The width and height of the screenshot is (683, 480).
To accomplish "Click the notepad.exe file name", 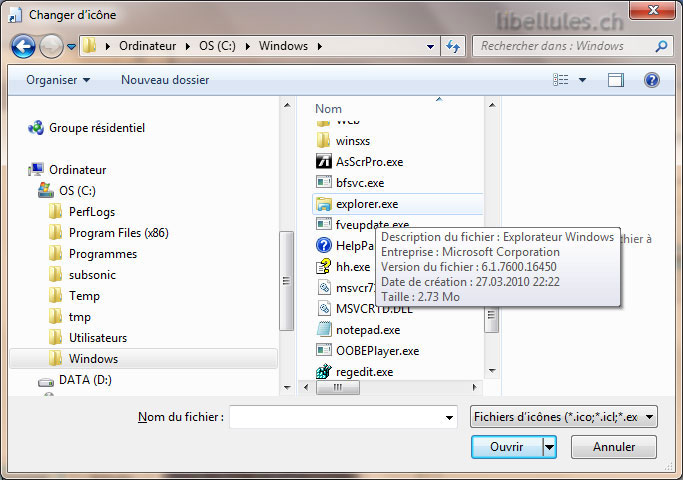I will [368, 330].
